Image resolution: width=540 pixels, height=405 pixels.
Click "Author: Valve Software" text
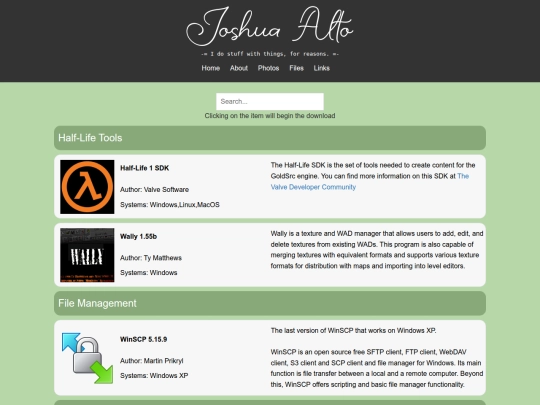154,189
